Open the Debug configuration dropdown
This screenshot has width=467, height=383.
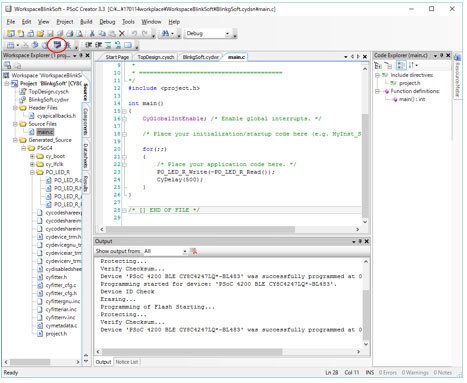coord(228,34)
